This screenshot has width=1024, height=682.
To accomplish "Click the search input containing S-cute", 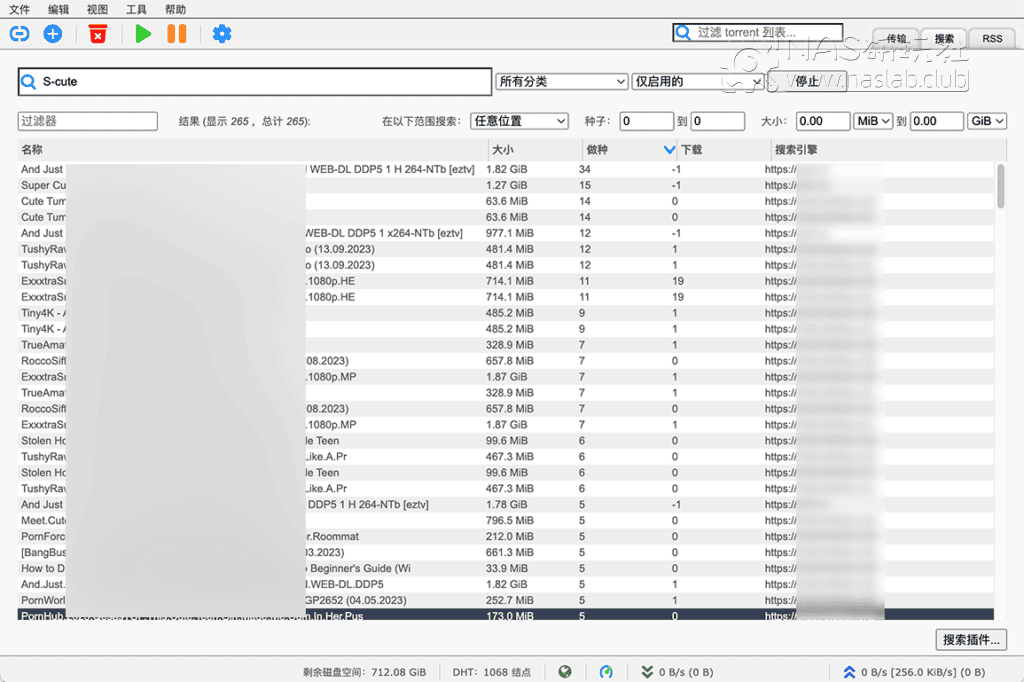I will pyautogui.click(x=250, y=81).
